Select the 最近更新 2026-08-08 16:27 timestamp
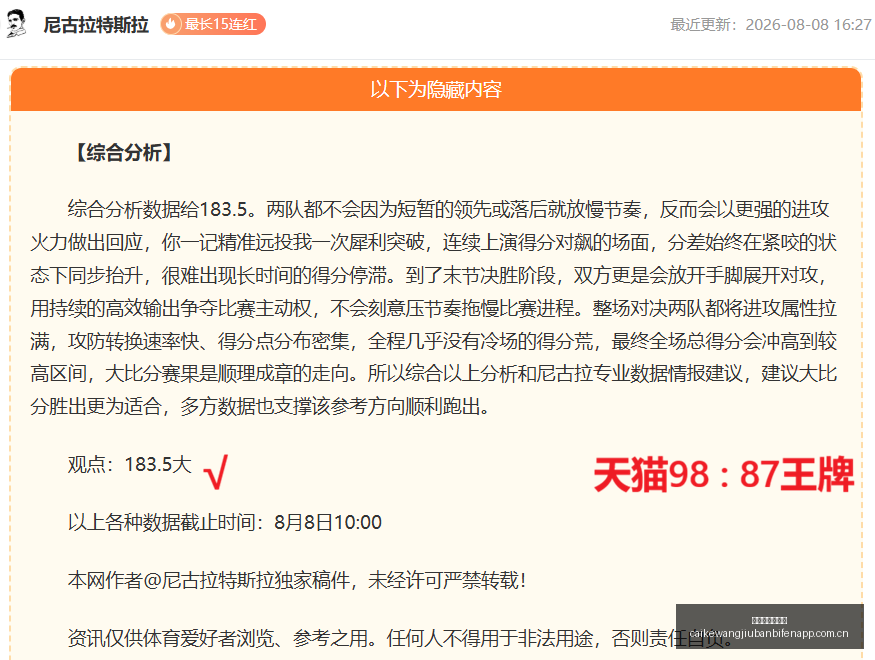Viewport: 875px width, 660px height. click(x=771, y=25)
